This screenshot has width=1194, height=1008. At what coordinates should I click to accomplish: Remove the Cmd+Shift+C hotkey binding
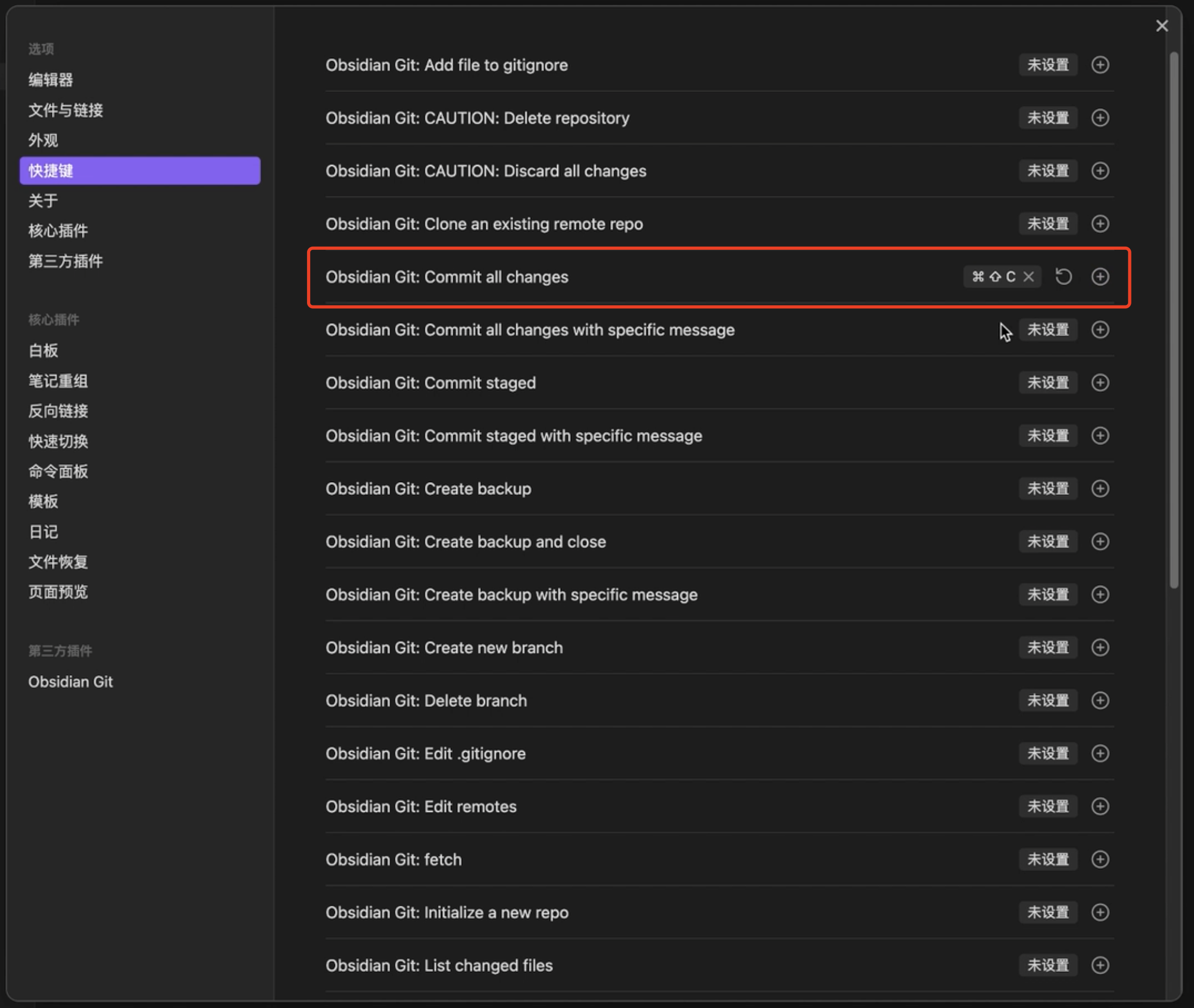coord(1028,277)
